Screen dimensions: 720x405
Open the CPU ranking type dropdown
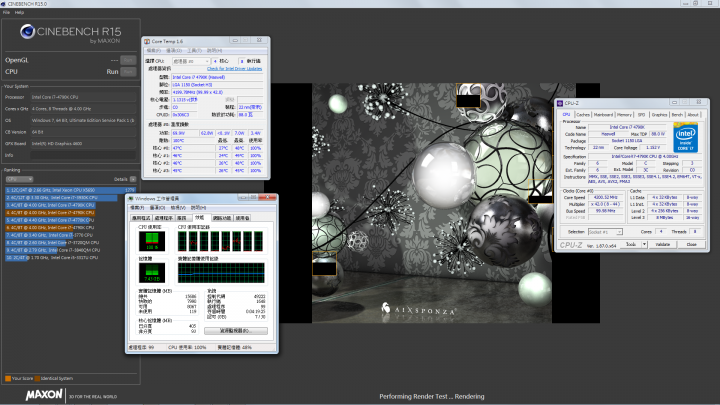(19, 179)
